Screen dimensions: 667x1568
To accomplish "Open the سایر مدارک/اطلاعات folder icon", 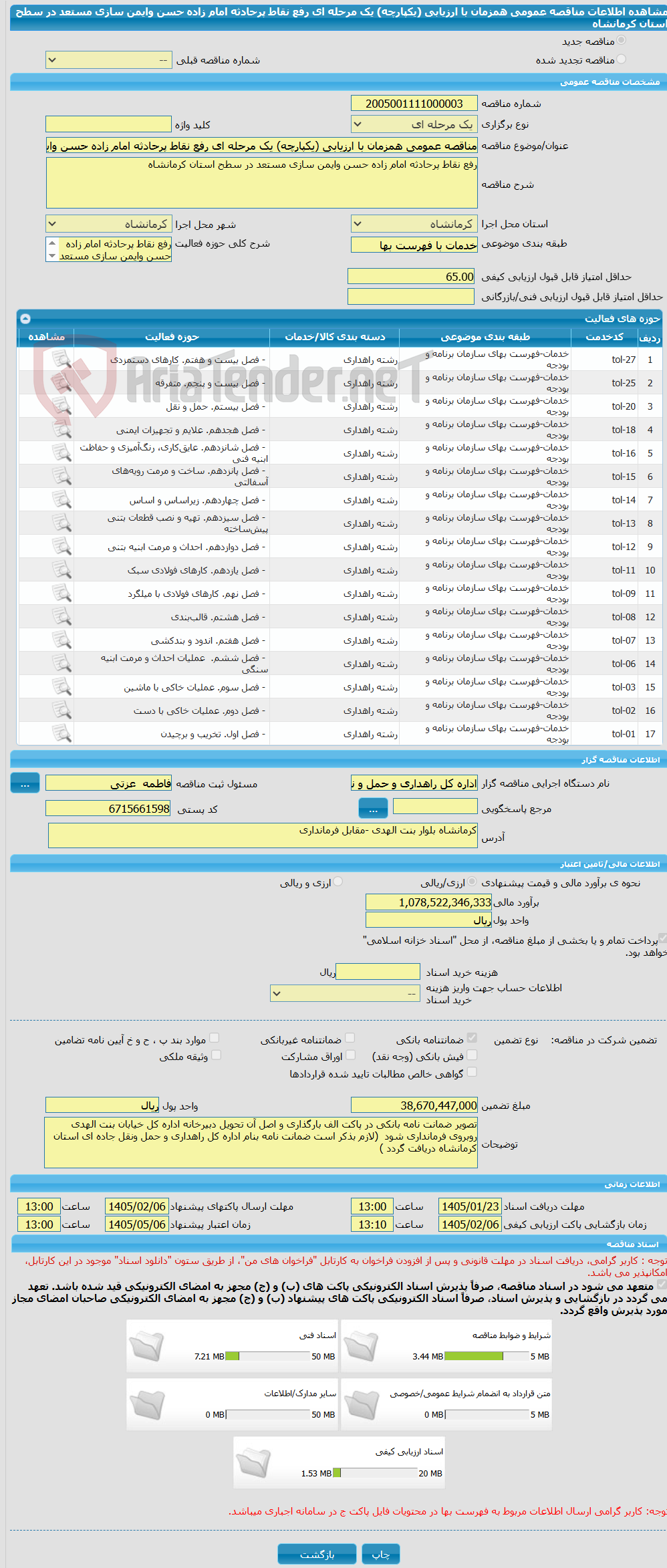I will [x=146, y=1404].
